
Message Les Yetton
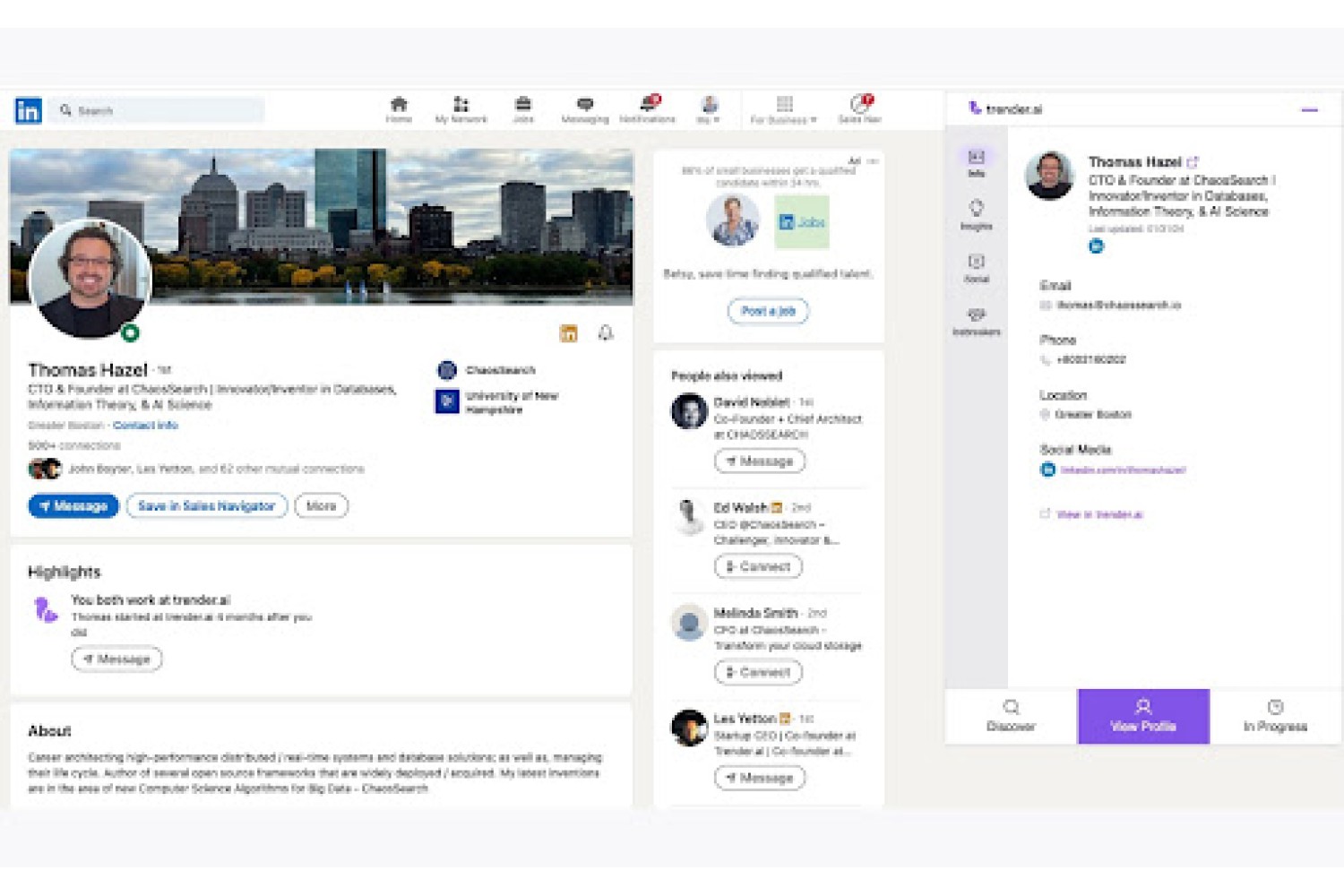[x=760, y=778]
